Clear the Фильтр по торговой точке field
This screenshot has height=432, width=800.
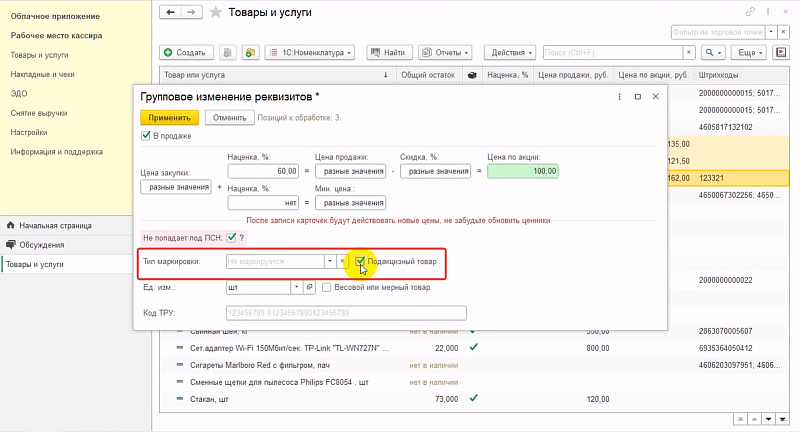click(785, 32)
